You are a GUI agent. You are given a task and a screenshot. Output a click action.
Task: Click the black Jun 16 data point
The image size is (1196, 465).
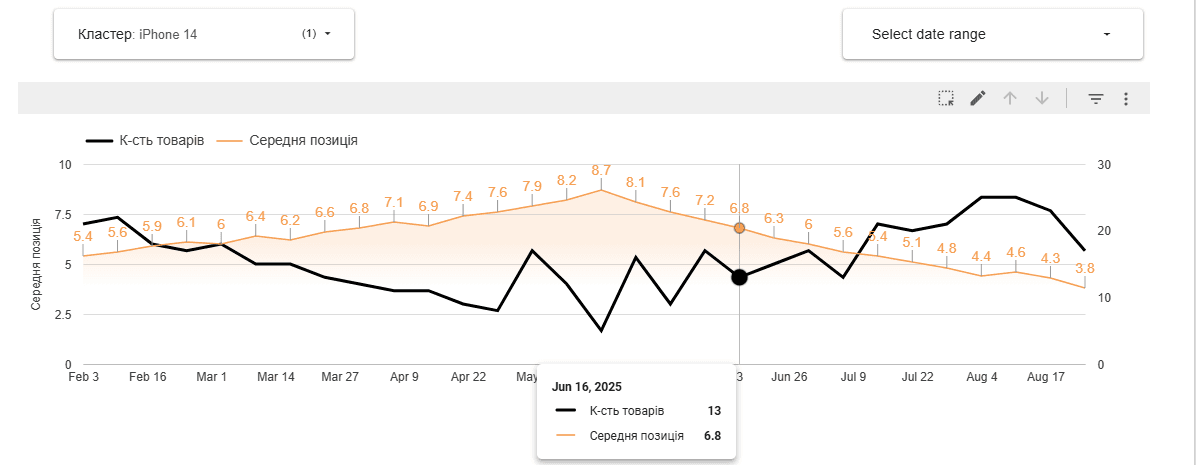click(739, 277)
